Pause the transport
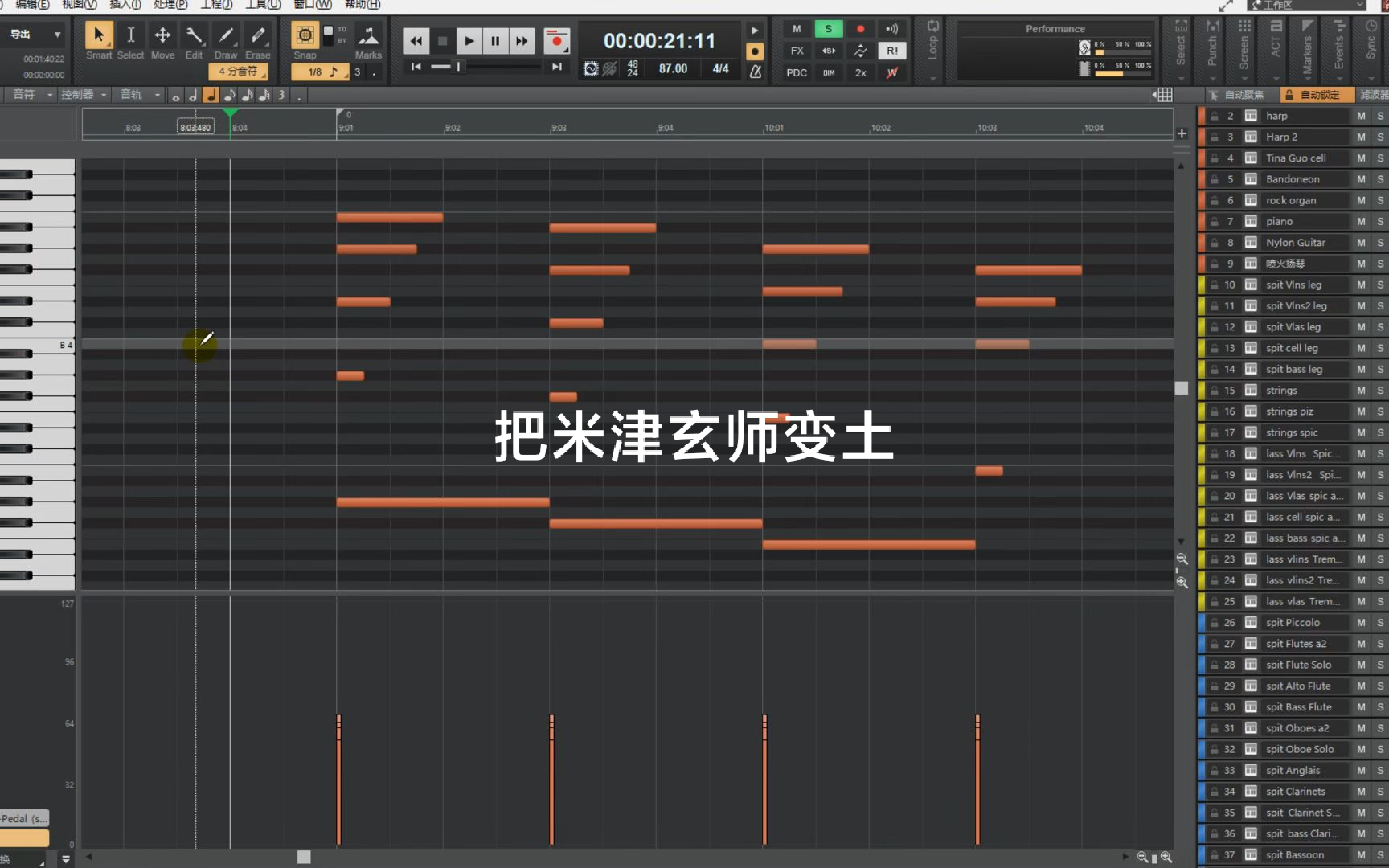The height and width of the screenshot is (868, 1389). (x=495, y=41)
